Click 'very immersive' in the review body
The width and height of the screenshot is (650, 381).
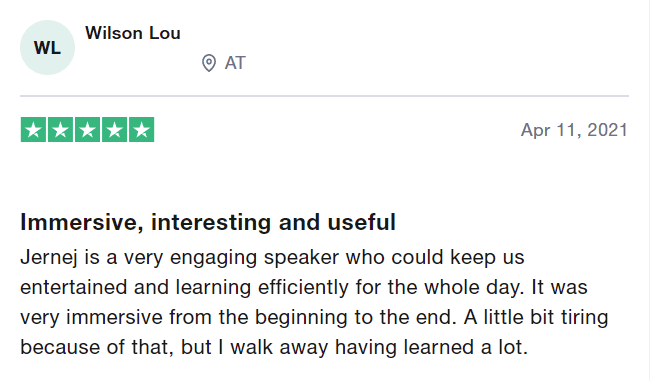(91, 318)
